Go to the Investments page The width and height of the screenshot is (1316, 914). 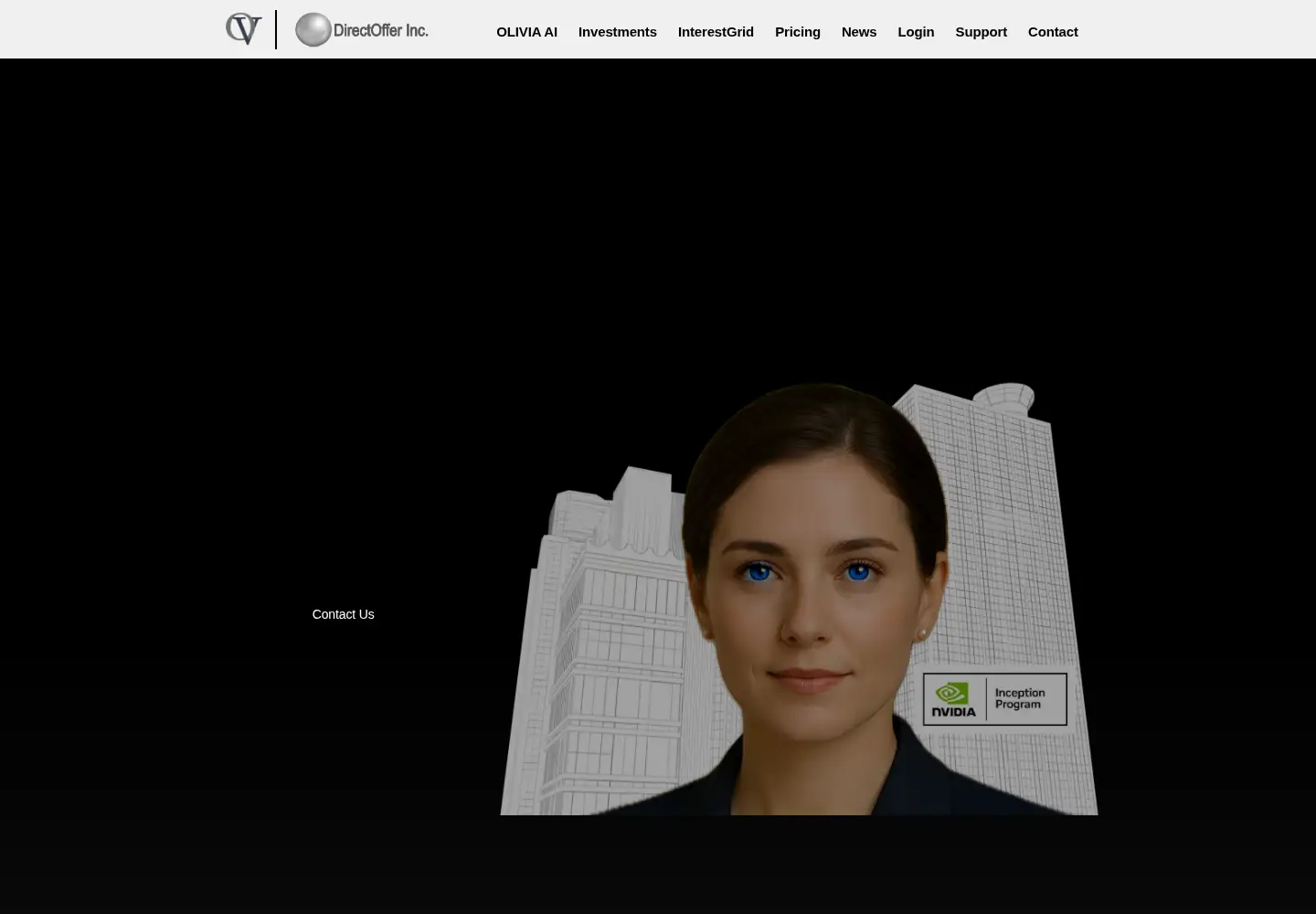[618, 31]
